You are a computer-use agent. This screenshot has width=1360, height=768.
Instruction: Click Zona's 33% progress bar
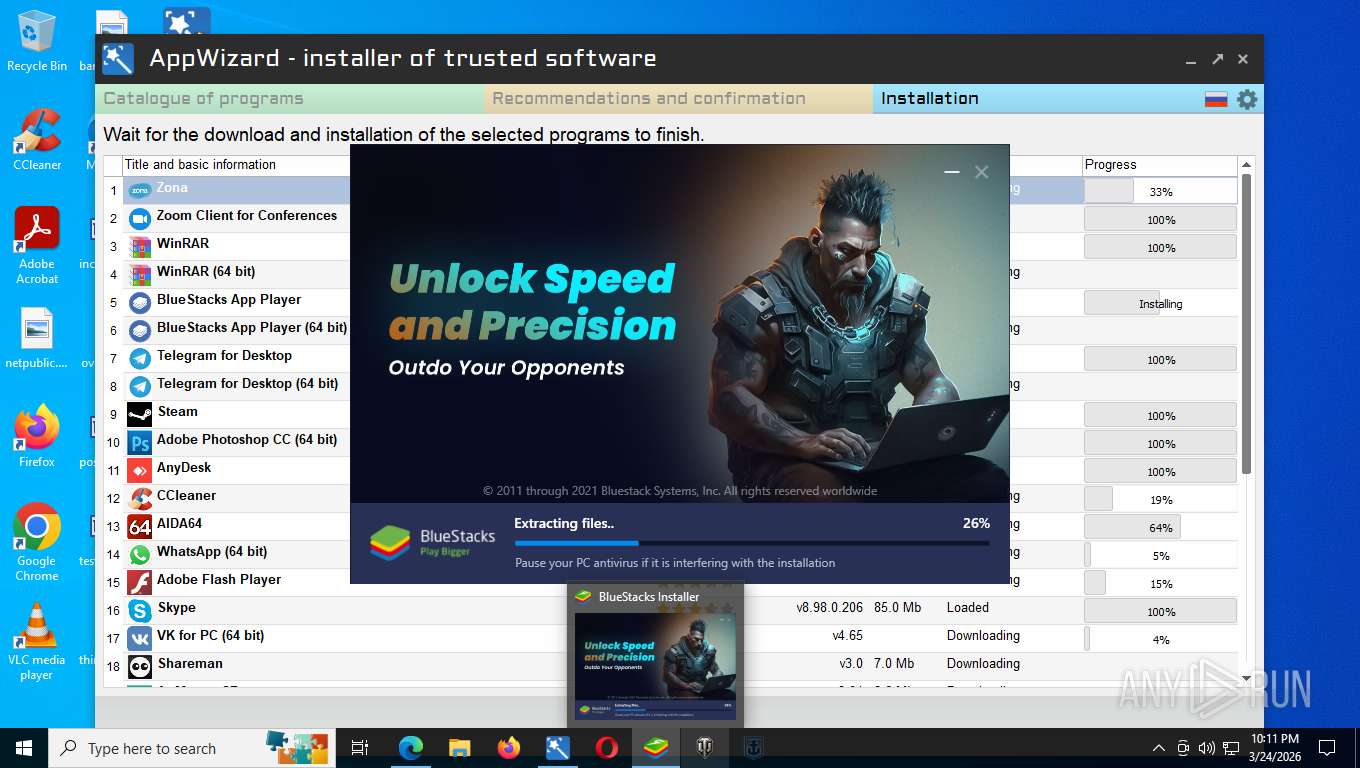coord(1160,191)
